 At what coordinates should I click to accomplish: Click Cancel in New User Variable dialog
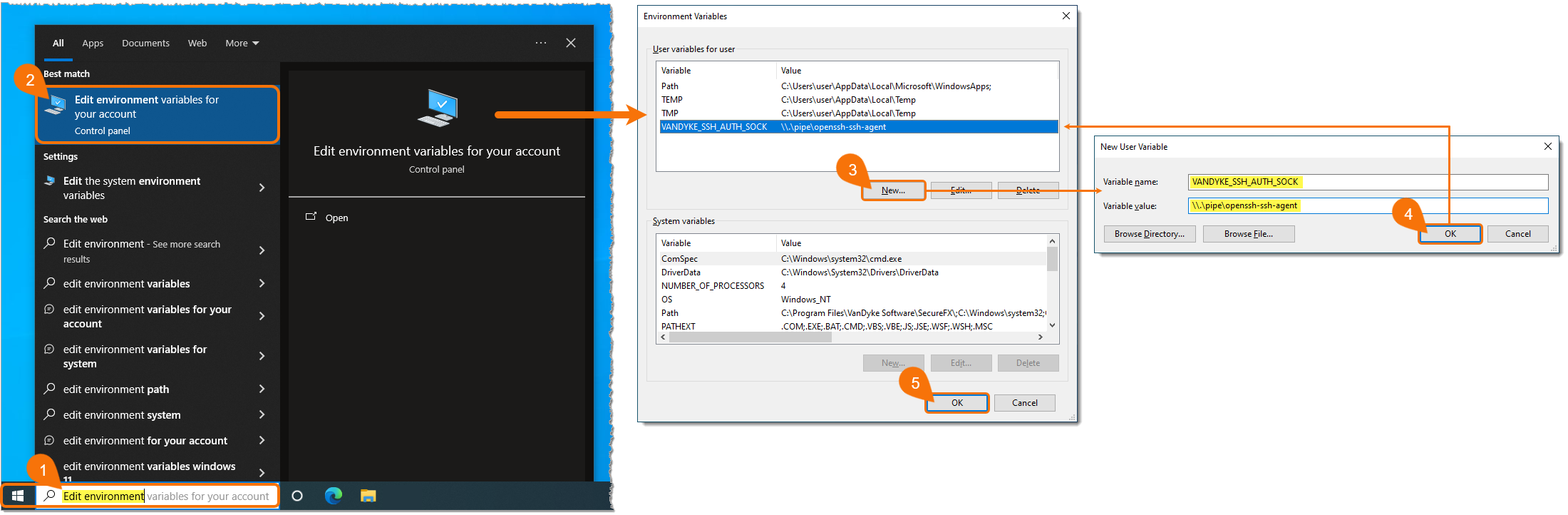(x=1518, y=234)
